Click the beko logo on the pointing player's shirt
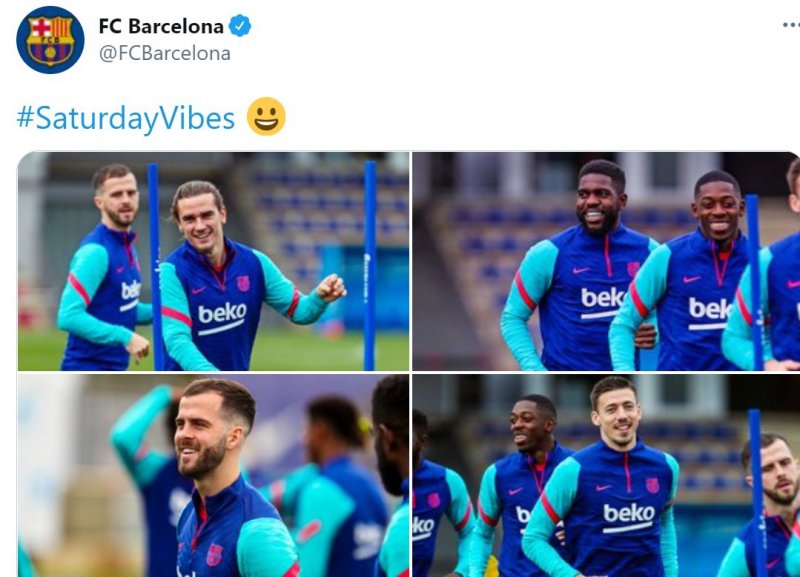This screenshot has width=800, height=577. coord(222,314)
